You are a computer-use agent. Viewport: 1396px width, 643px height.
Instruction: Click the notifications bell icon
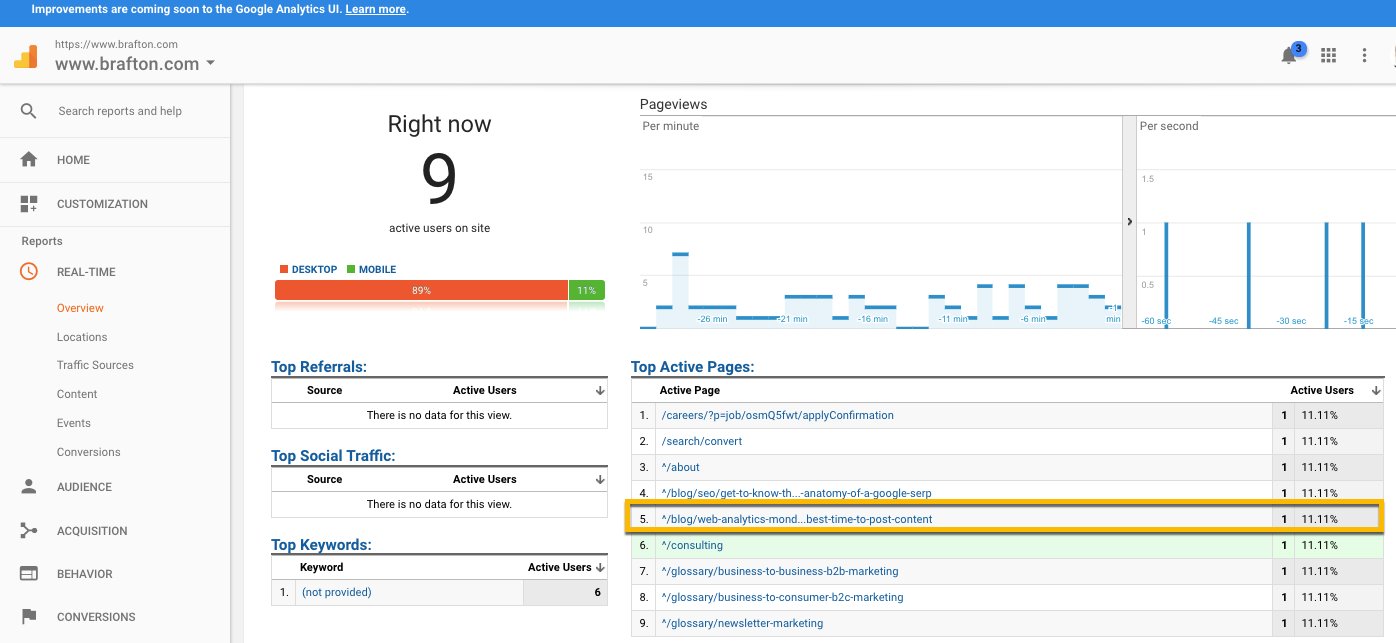(1289, 56)
